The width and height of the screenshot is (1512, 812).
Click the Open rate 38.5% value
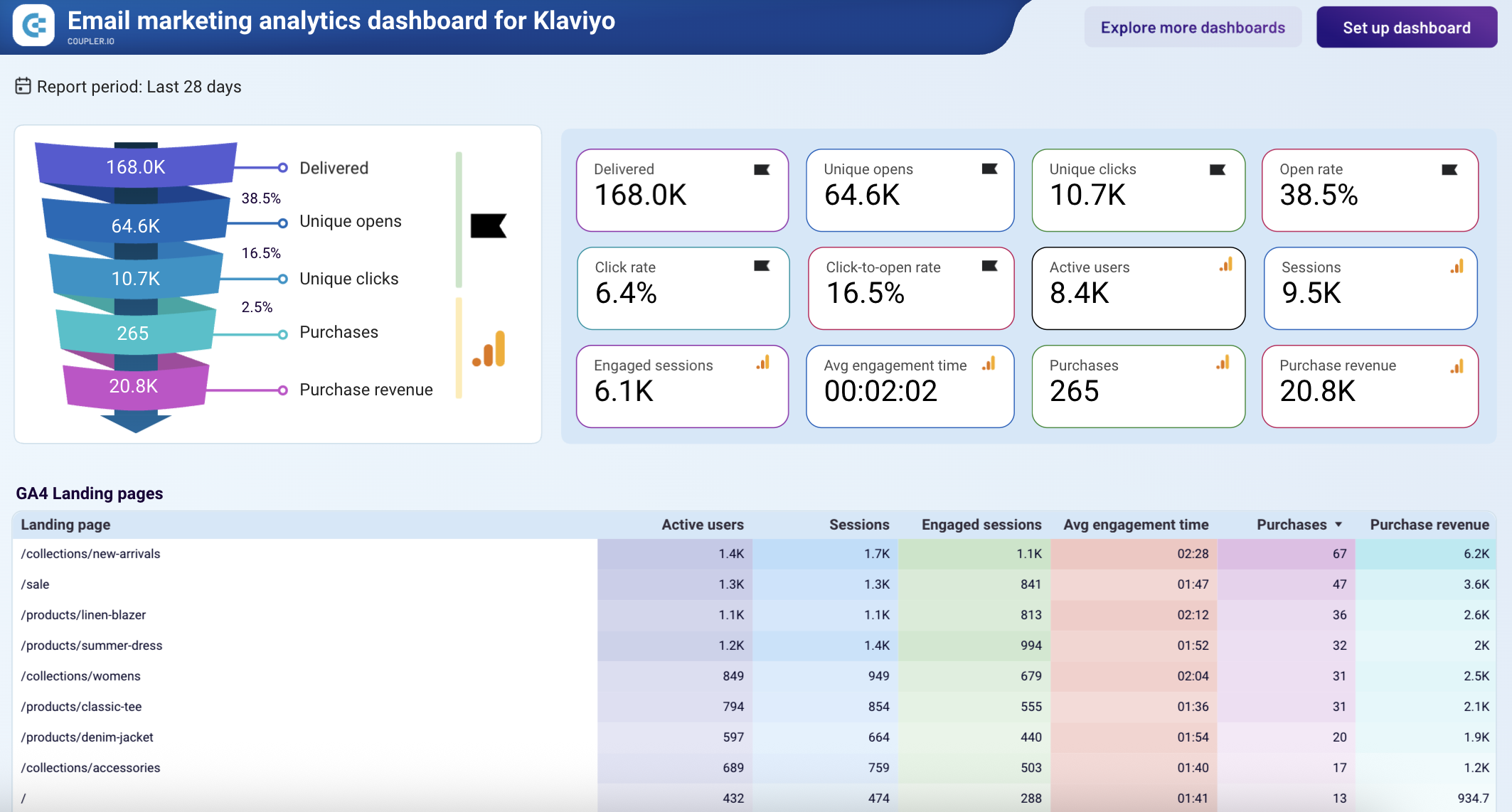pos(1319,195)
